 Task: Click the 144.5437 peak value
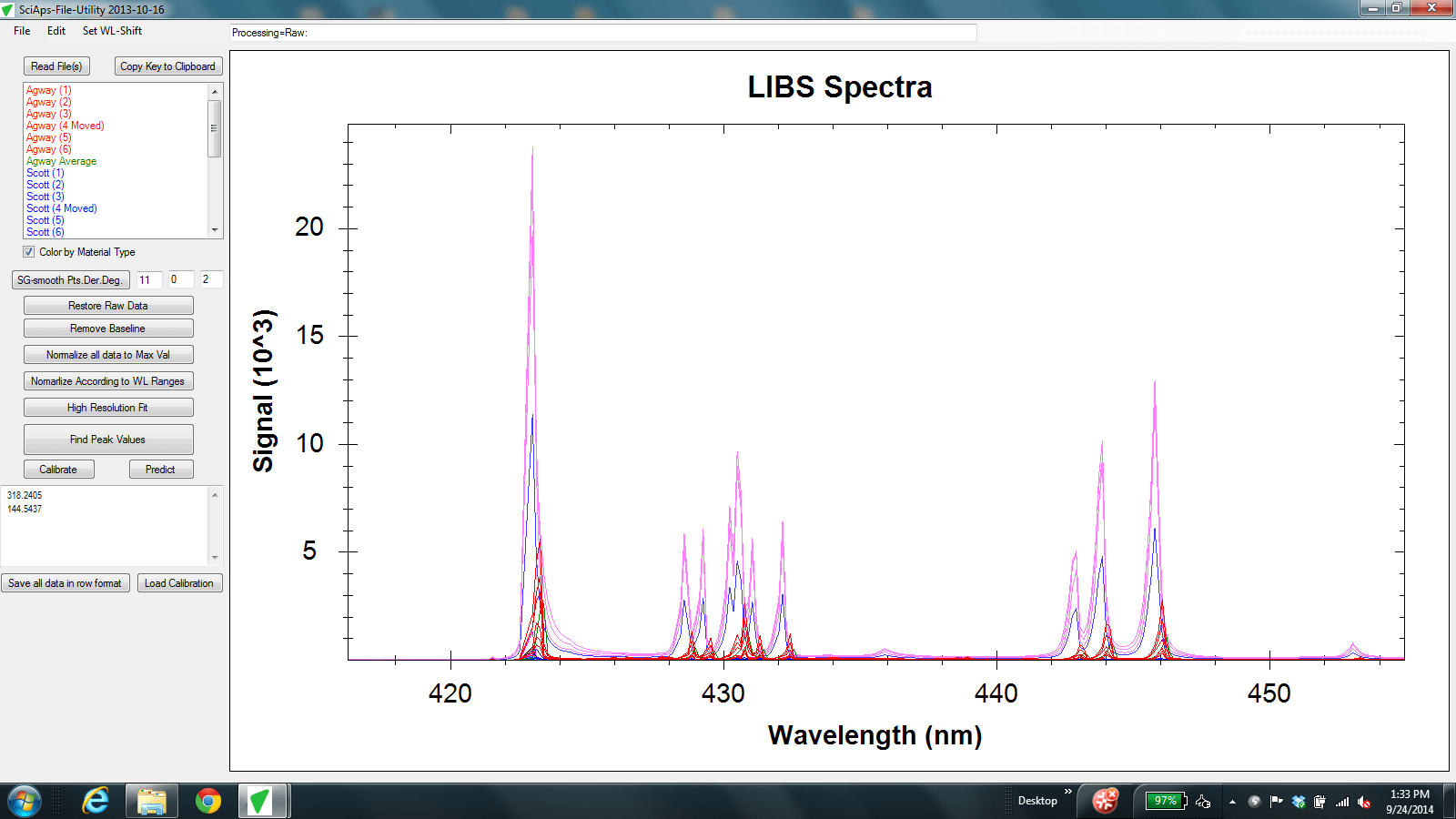(x=25, y=509)
